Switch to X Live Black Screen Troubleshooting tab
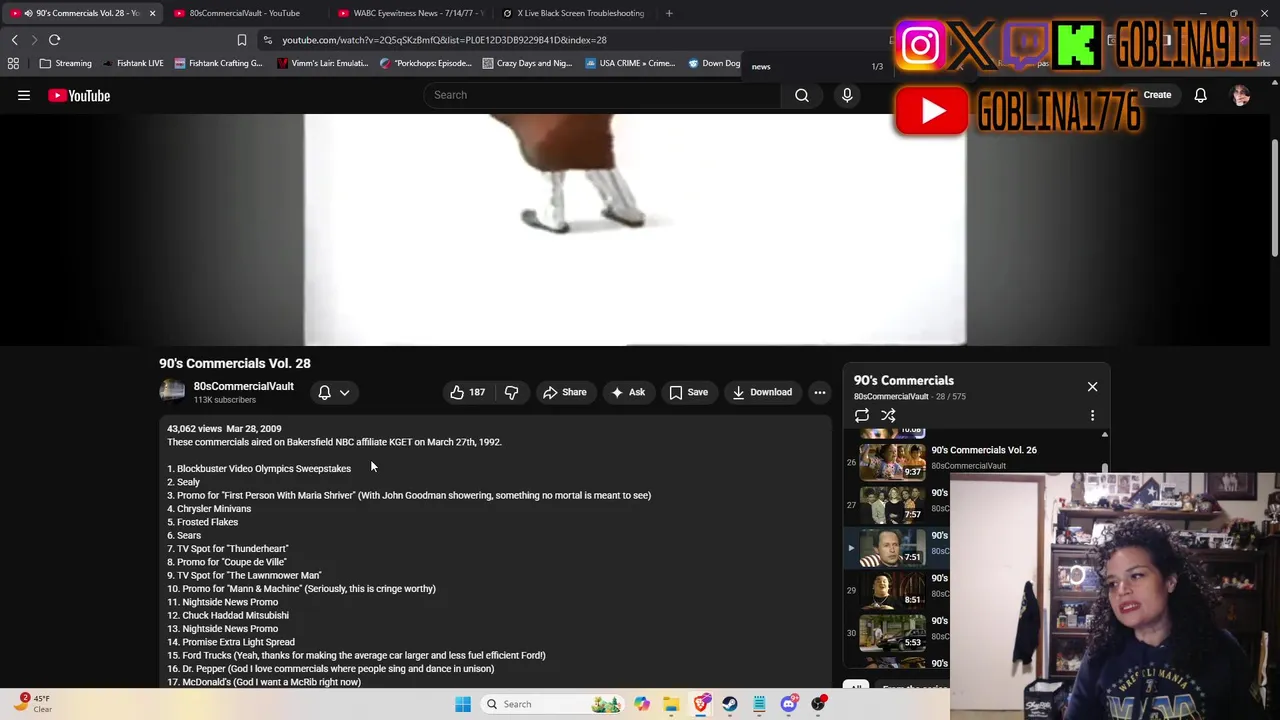The width and height of the screenshot is (1280, 720). [575, 13]
